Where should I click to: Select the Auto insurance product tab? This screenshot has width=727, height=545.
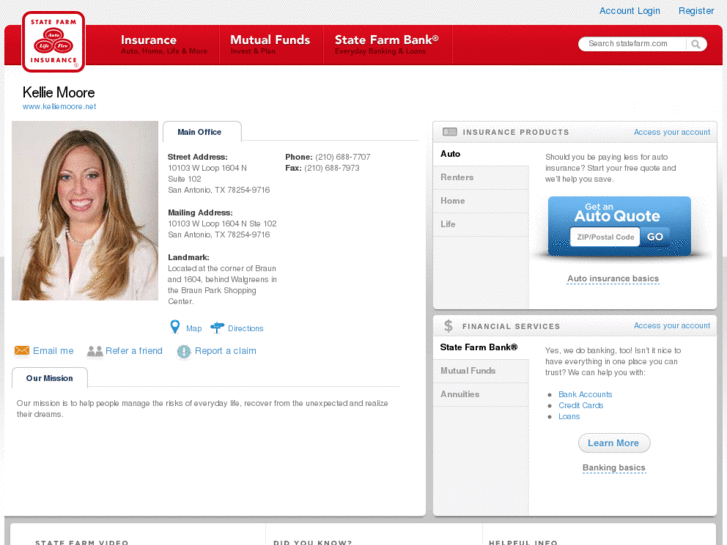[x=481, y=154]
